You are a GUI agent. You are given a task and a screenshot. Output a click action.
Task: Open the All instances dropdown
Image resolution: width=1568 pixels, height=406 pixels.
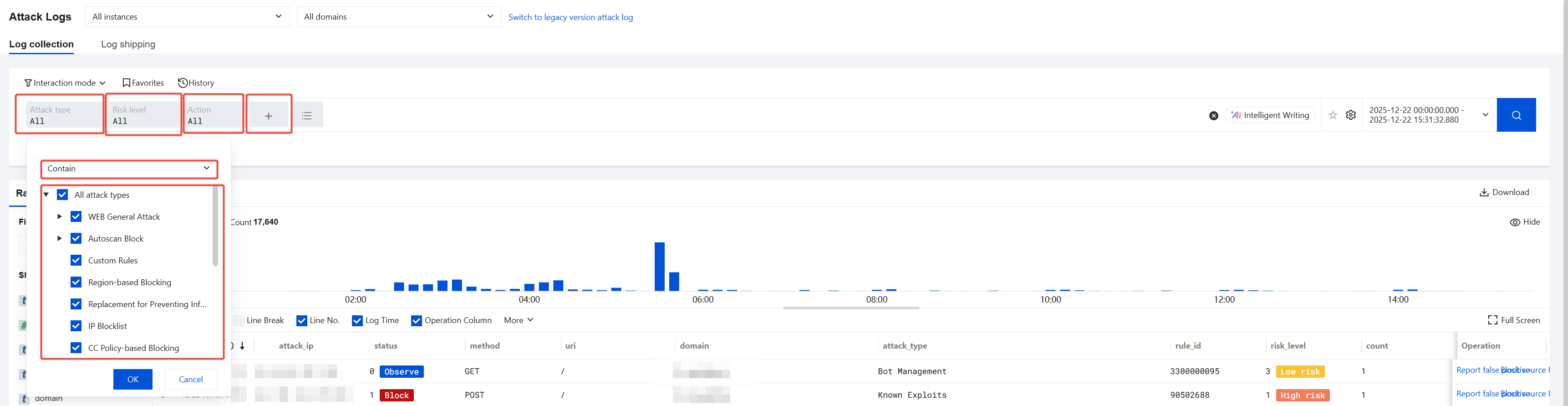pyautogui.click(x=187, y=16)
